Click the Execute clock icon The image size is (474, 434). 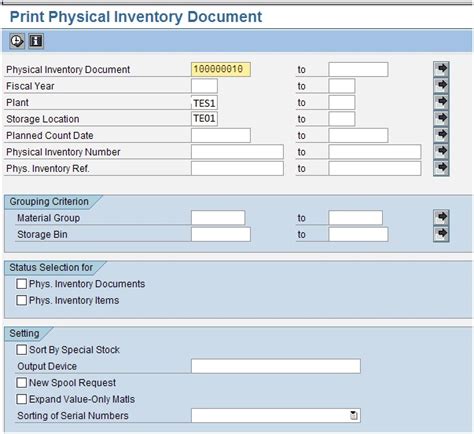click(x=17, y=41)
